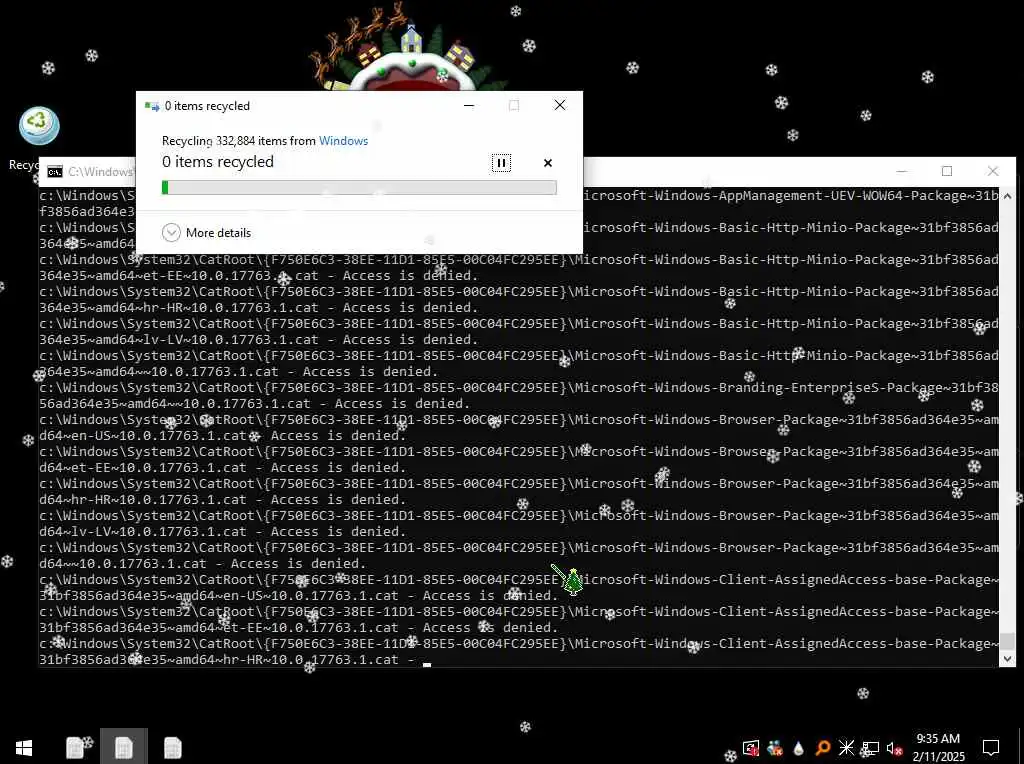Viewport: 1024px width, 764px height.
Task: Click the Branding-EnterpriseS-Package text in console
Action: coord(825,388)
